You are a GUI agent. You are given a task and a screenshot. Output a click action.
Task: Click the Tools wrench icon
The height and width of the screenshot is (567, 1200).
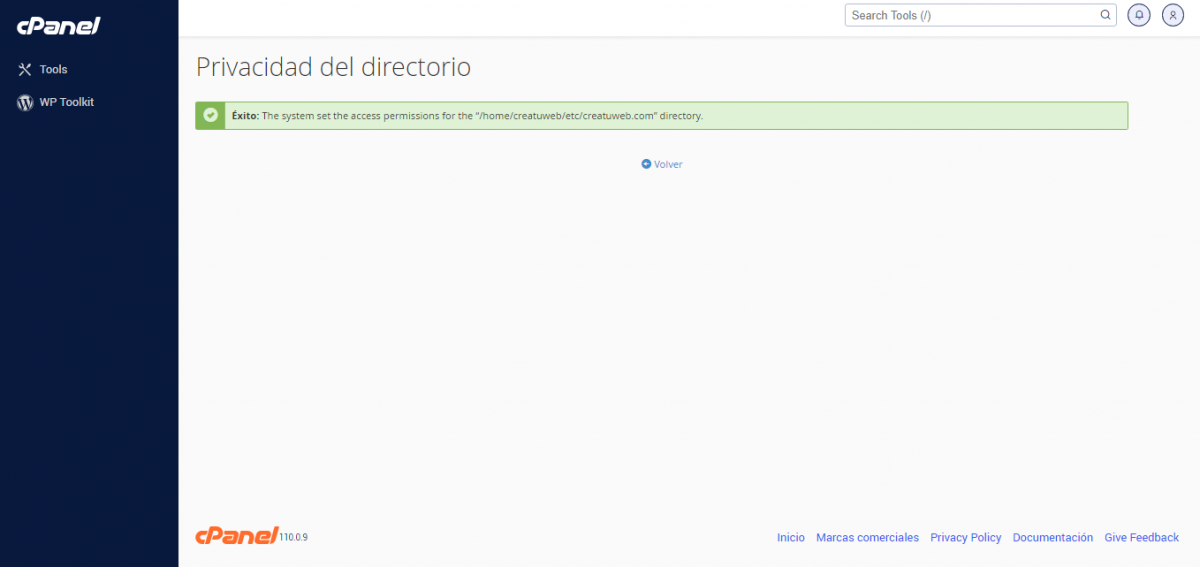25,70
